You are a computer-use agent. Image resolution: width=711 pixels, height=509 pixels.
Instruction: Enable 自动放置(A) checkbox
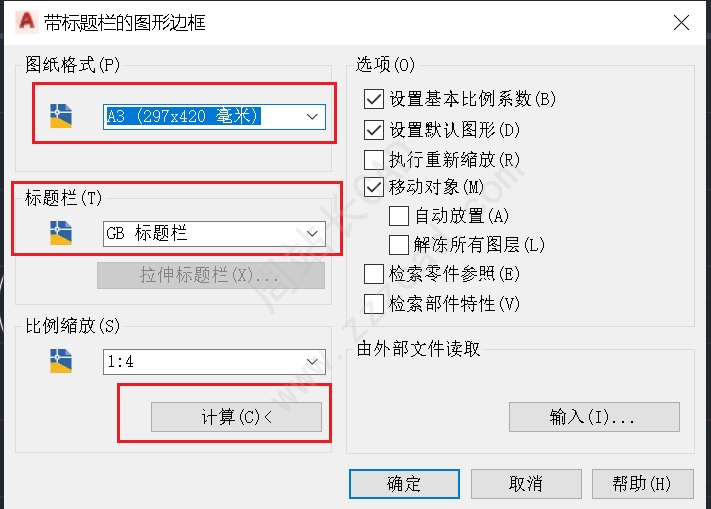pyautogui.click(x=399, y=216)
